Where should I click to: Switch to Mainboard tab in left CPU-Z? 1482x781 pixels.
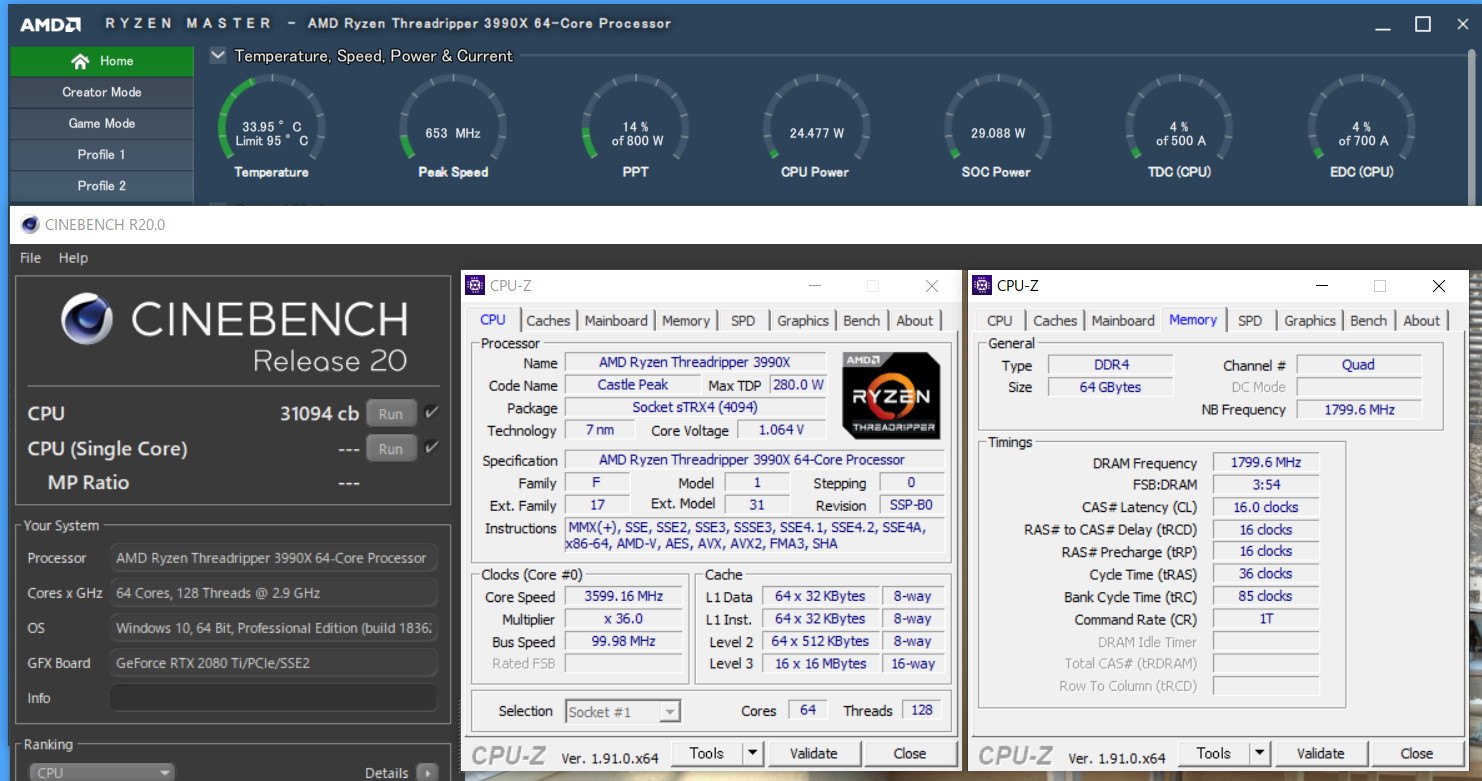click(616, 321)
